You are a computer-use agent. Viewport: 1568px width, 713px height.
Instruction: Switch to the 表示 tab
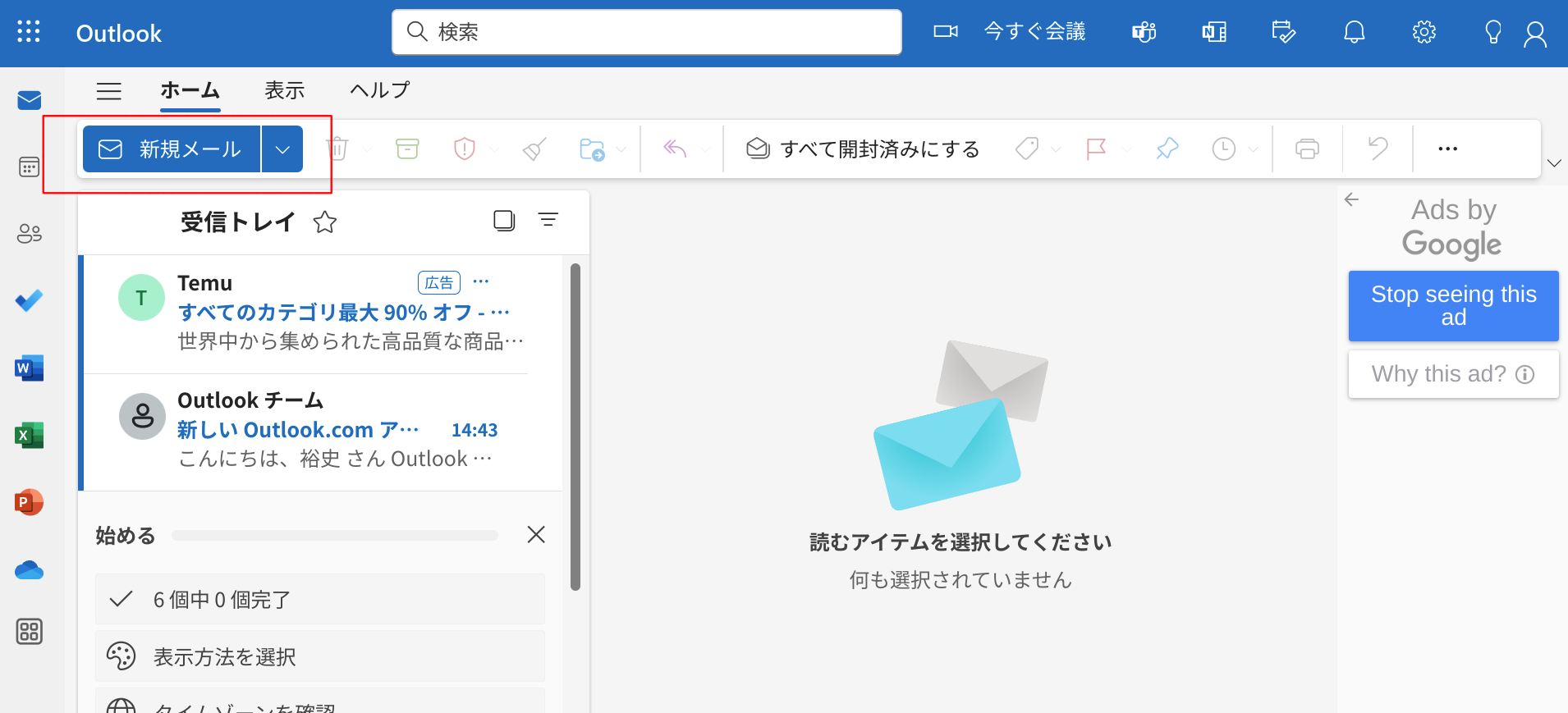[284, 90]
